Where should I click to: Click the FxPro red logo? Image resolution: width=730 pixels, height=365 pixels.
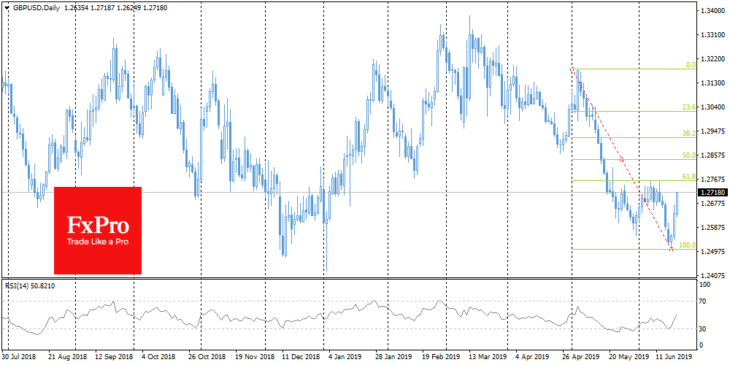tap(98, 230)
